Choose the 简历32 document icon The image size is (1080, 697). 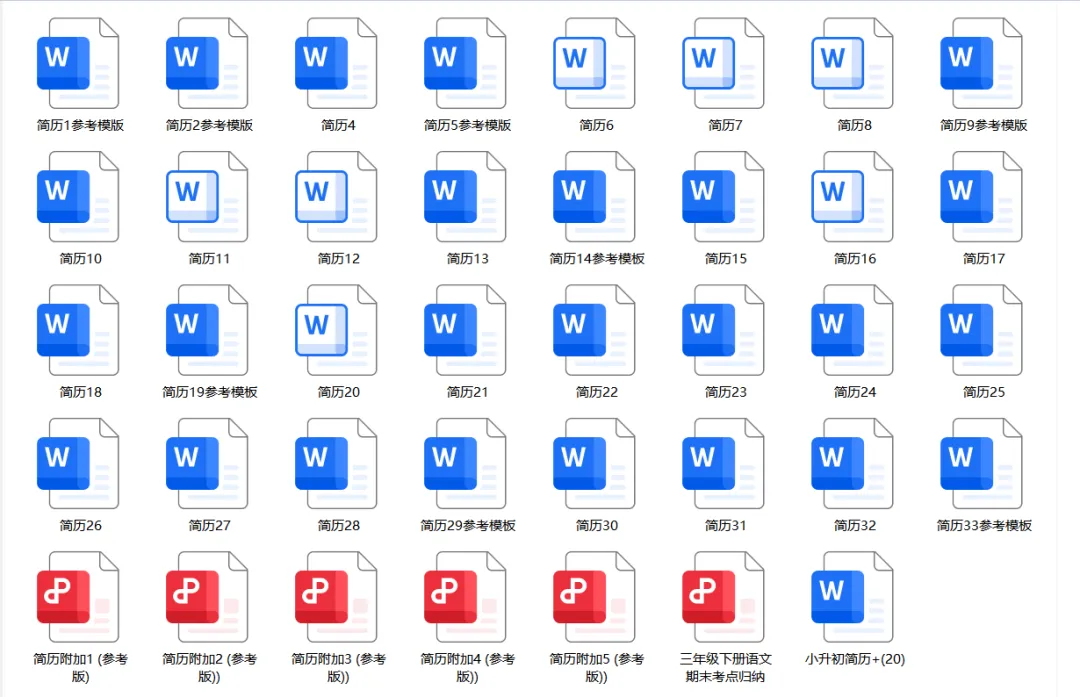coord(853,464)
